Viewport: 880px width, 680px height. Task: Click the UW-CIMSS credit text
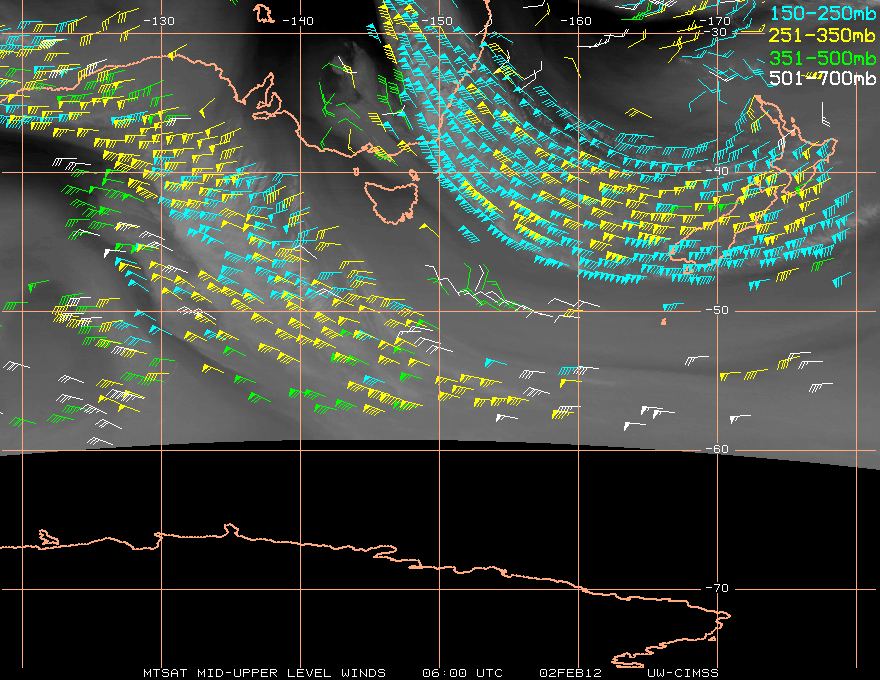pos(682,673)
